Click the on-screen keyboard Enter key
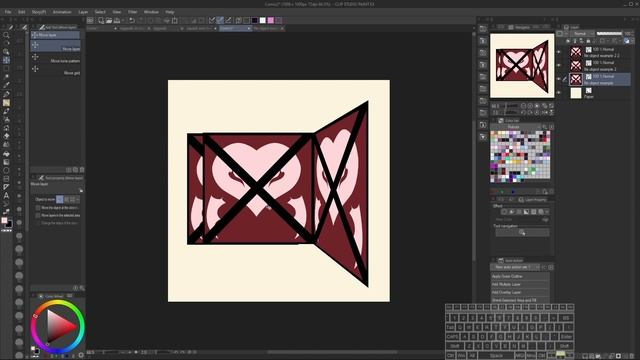This screenshot has width=640, height=360. coord(566,337)
